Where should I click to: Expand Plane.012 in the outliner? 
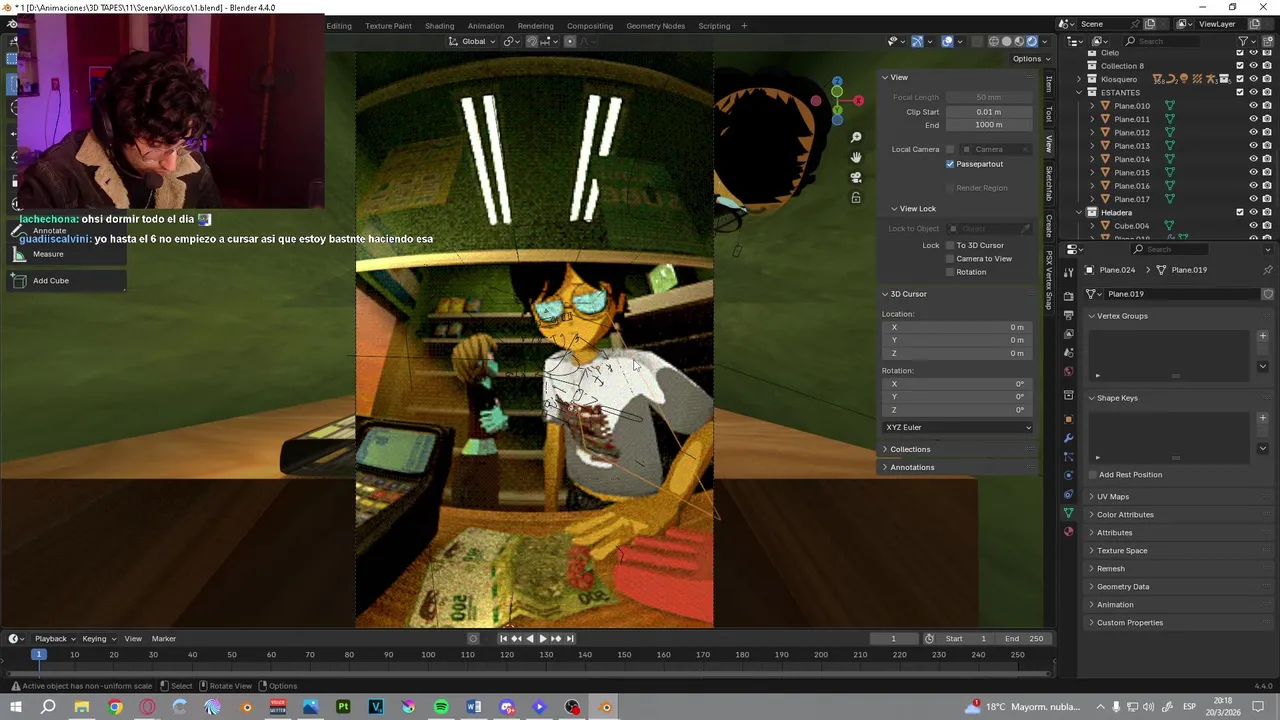(1092, 132)
